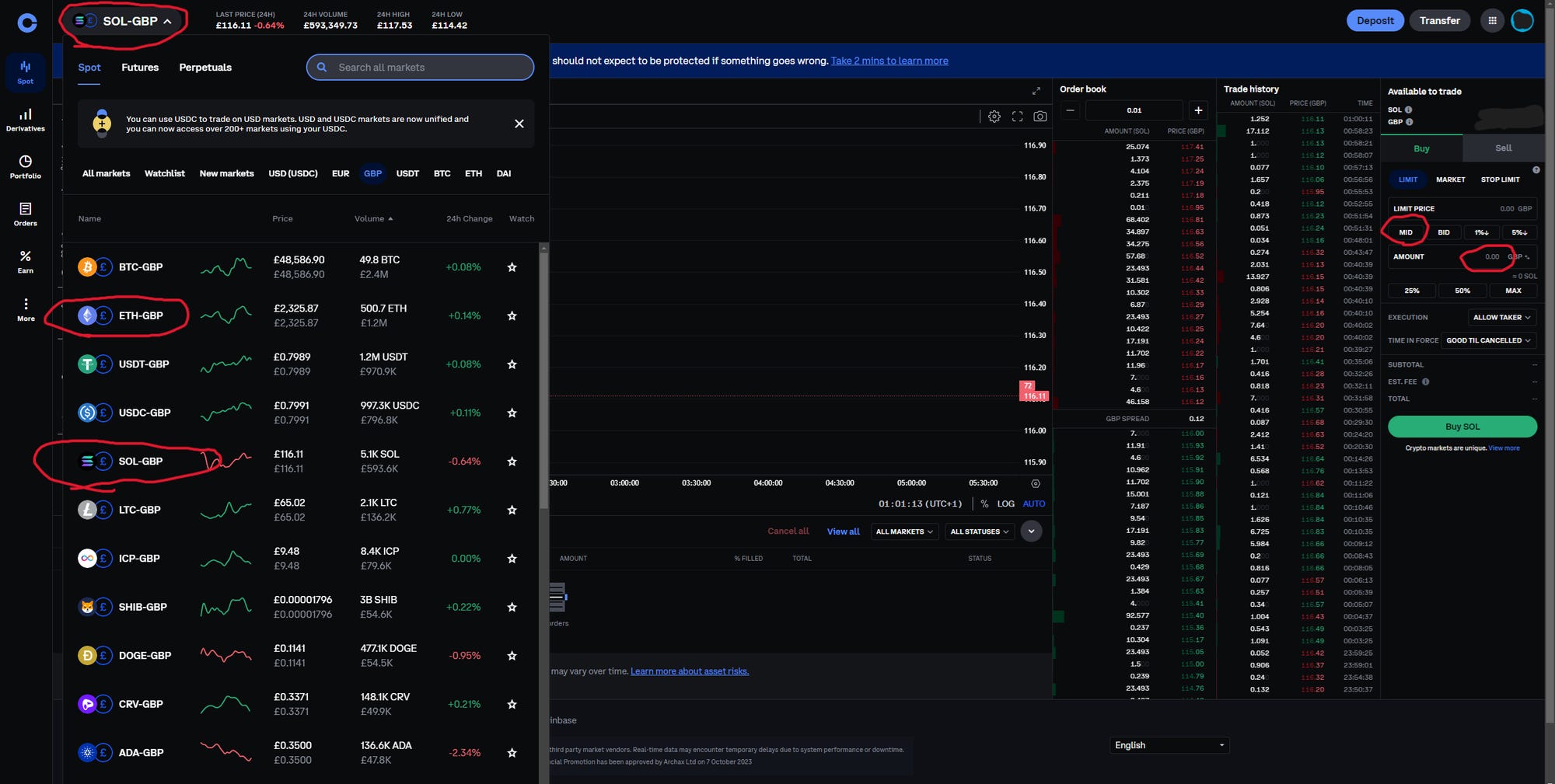Open GOOD TIL CANCELLED dropdown
Screen dimensions: 1555x784
1488,340
